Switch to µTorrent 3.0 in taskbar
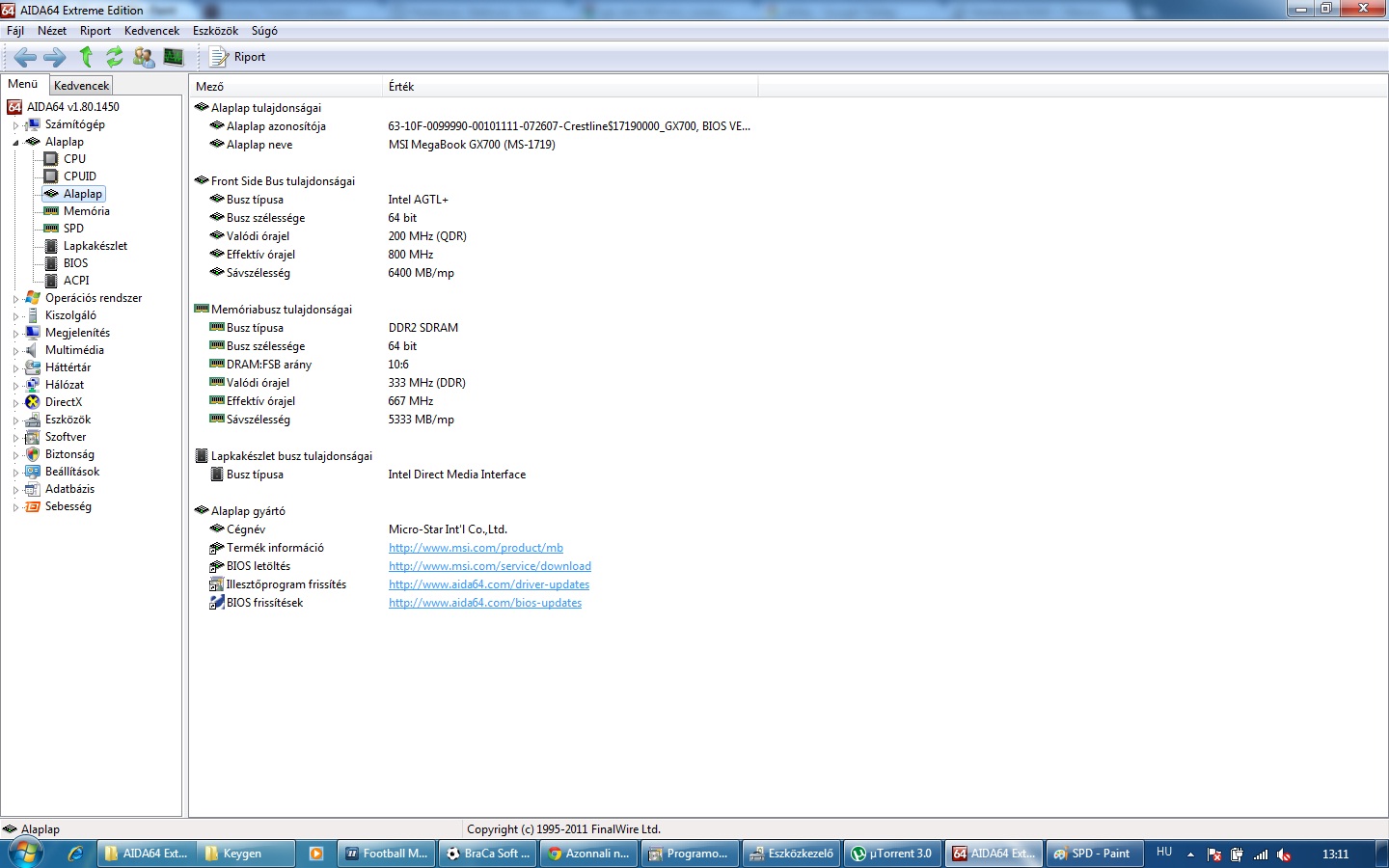 (892, 854)
